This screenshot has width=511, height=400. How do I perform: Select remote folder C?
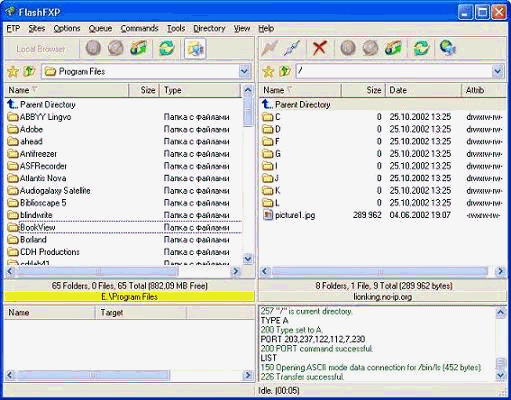click(271, 117)
